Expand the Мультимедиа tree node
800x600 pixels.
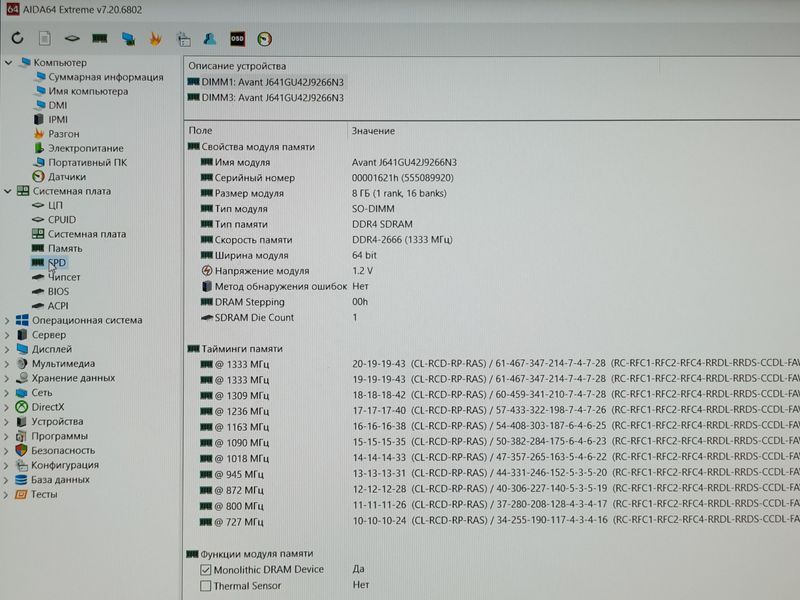[x=7, y=364]
